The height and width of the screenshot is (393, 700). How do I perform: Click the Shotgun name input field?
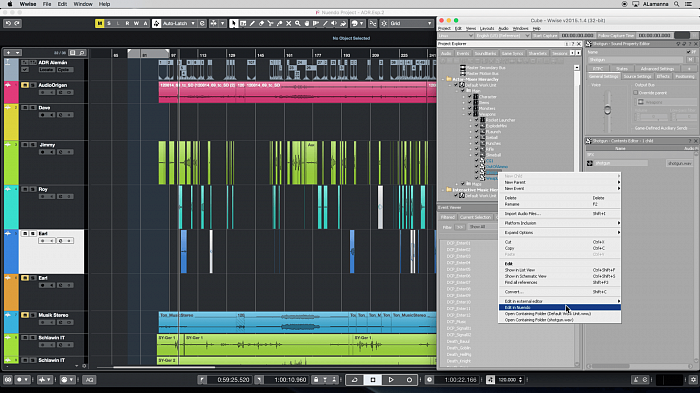(x=636, y=59)
